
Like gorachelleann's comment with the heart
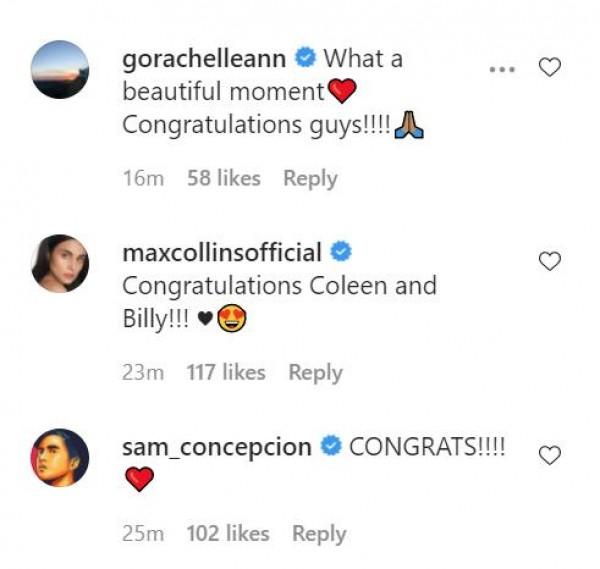click(x=549, y=67)
